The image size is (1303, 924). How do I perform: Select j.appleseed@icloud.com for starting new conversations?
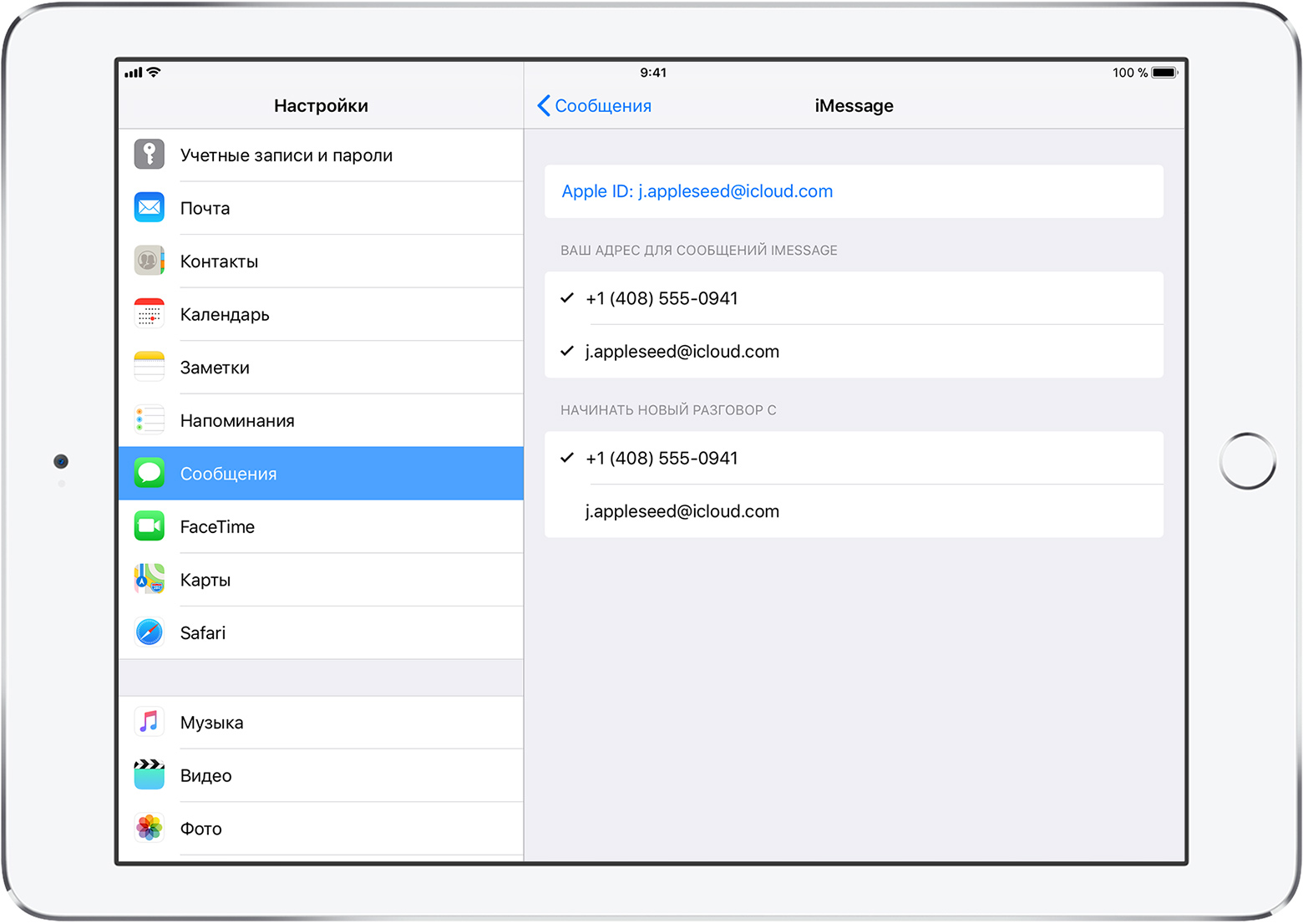point(854,510)
